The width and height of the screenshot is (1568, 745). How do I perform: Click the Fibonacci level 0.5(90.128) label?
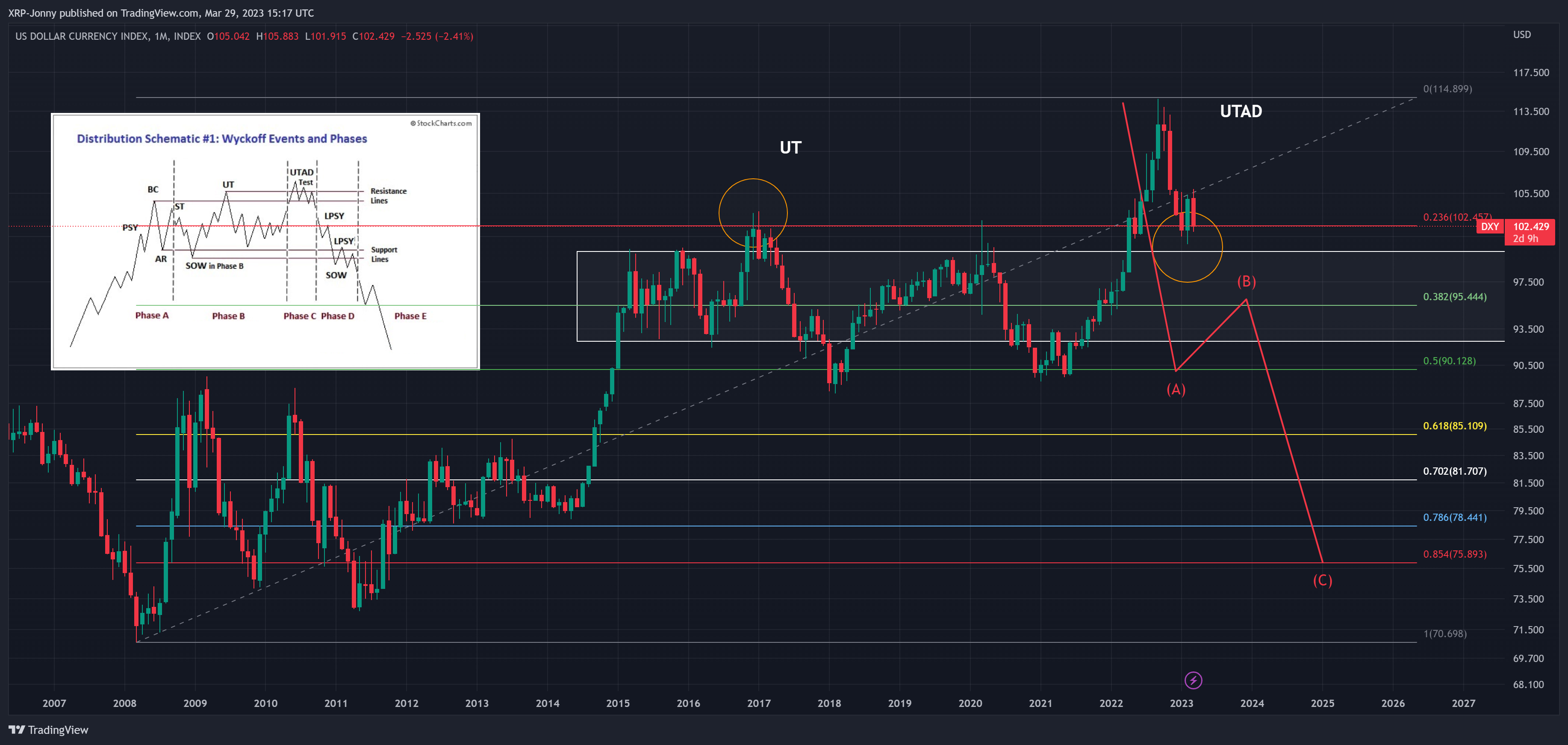click(x=1449, y=361)
